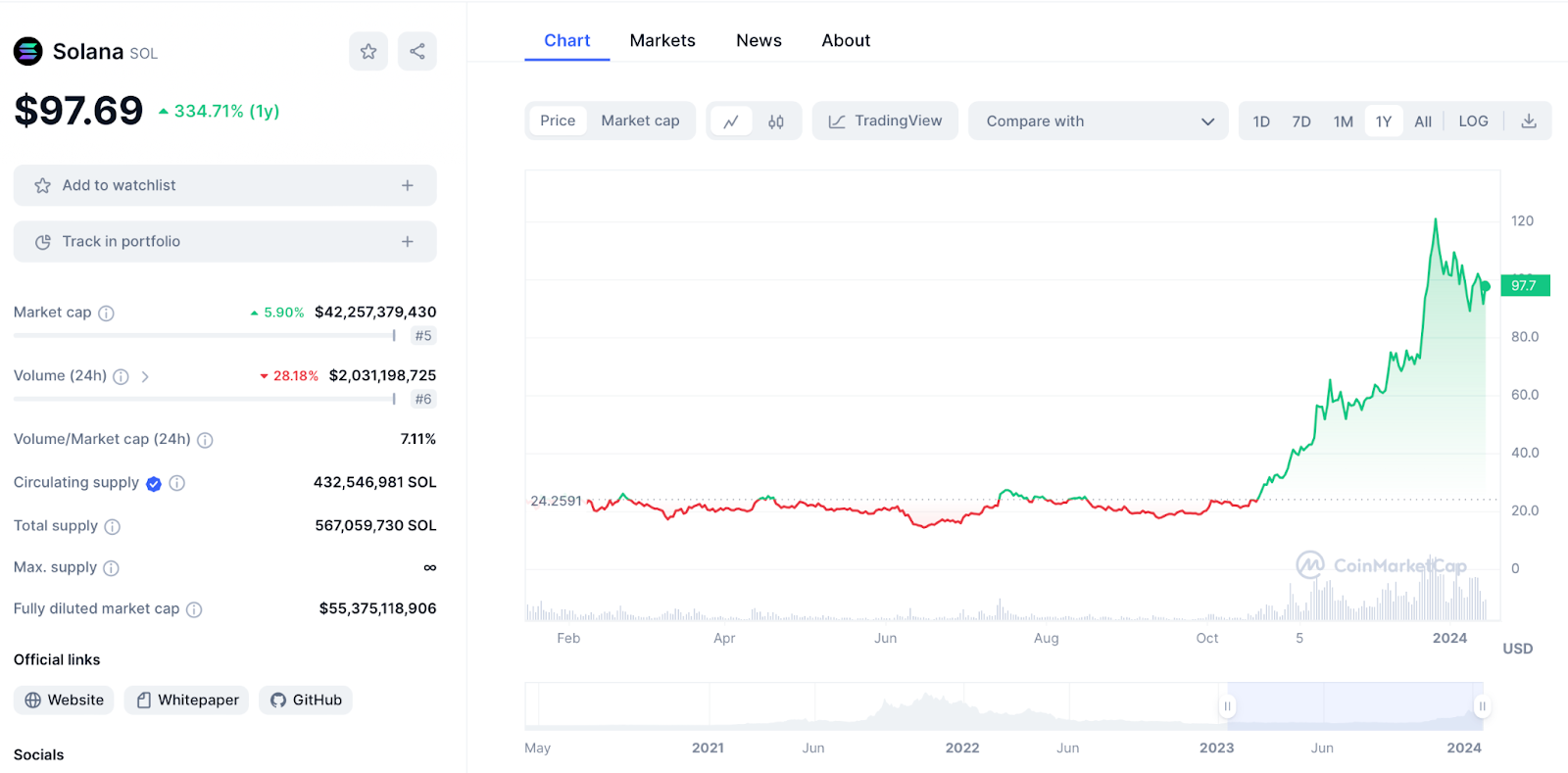Click the 334.71% (1y) change text
Viewport: 1568px width, 773px height.
[226, 111]
